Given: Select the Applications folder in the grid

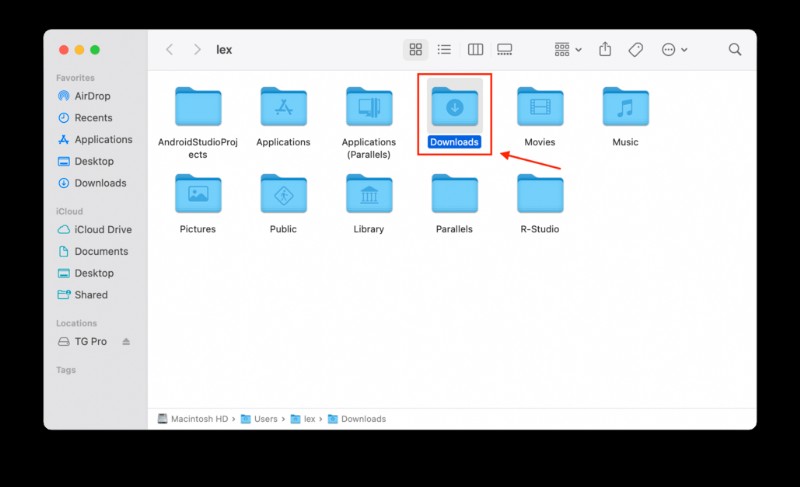Looking at the screenshot, I should [x=284, y=107].
